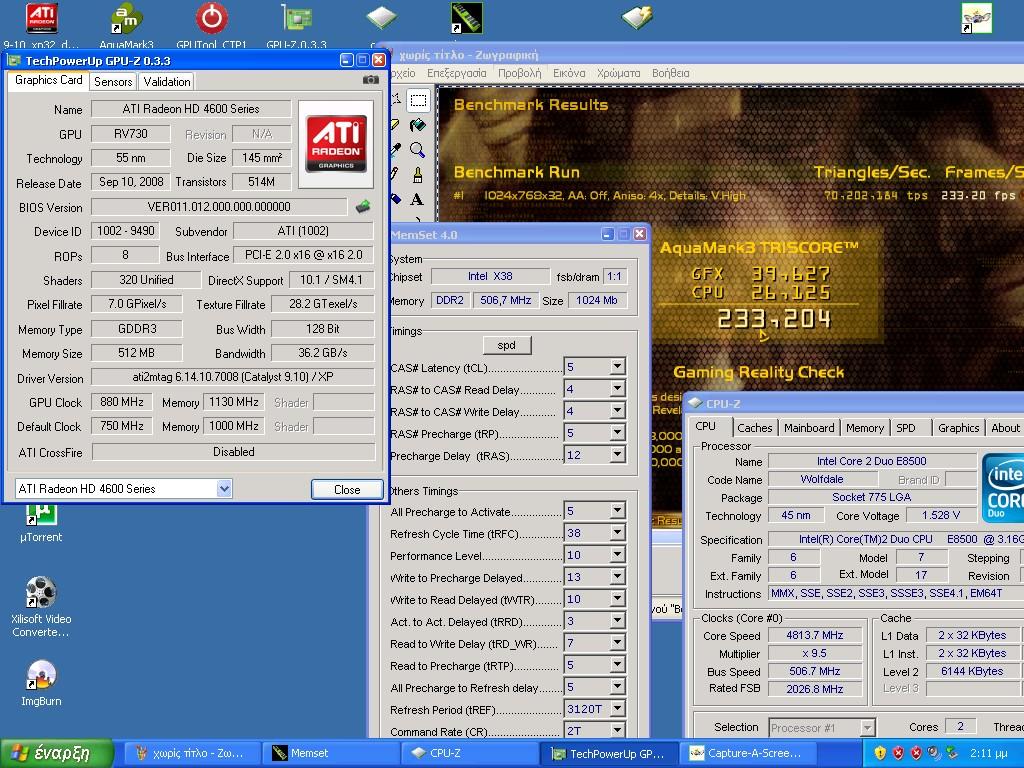
Task: Open Xilisoft Video Converter desktop icon
Action: 40,607
